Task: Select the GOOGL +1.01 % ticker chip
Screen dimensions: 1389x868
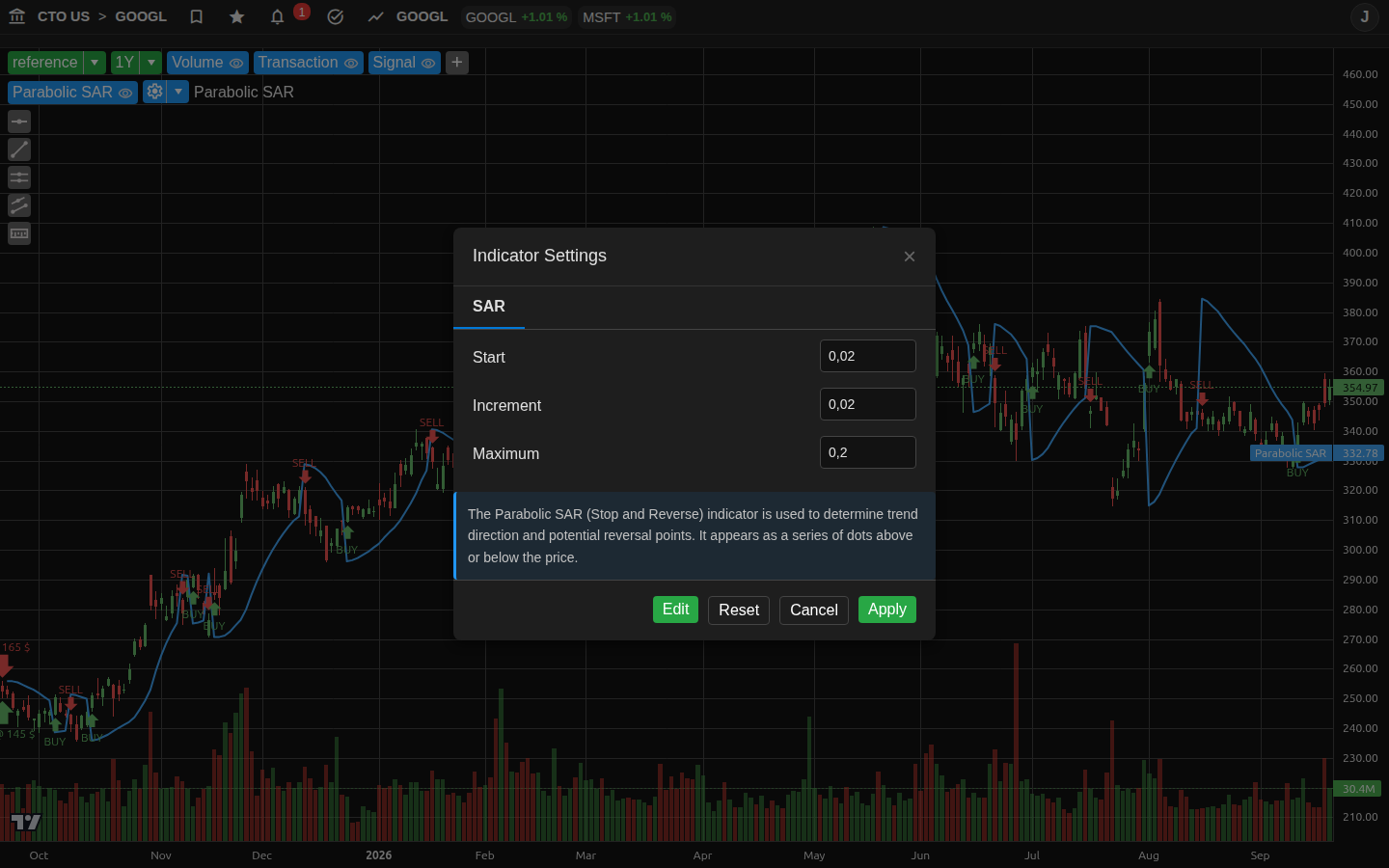Action: (516, 17)
